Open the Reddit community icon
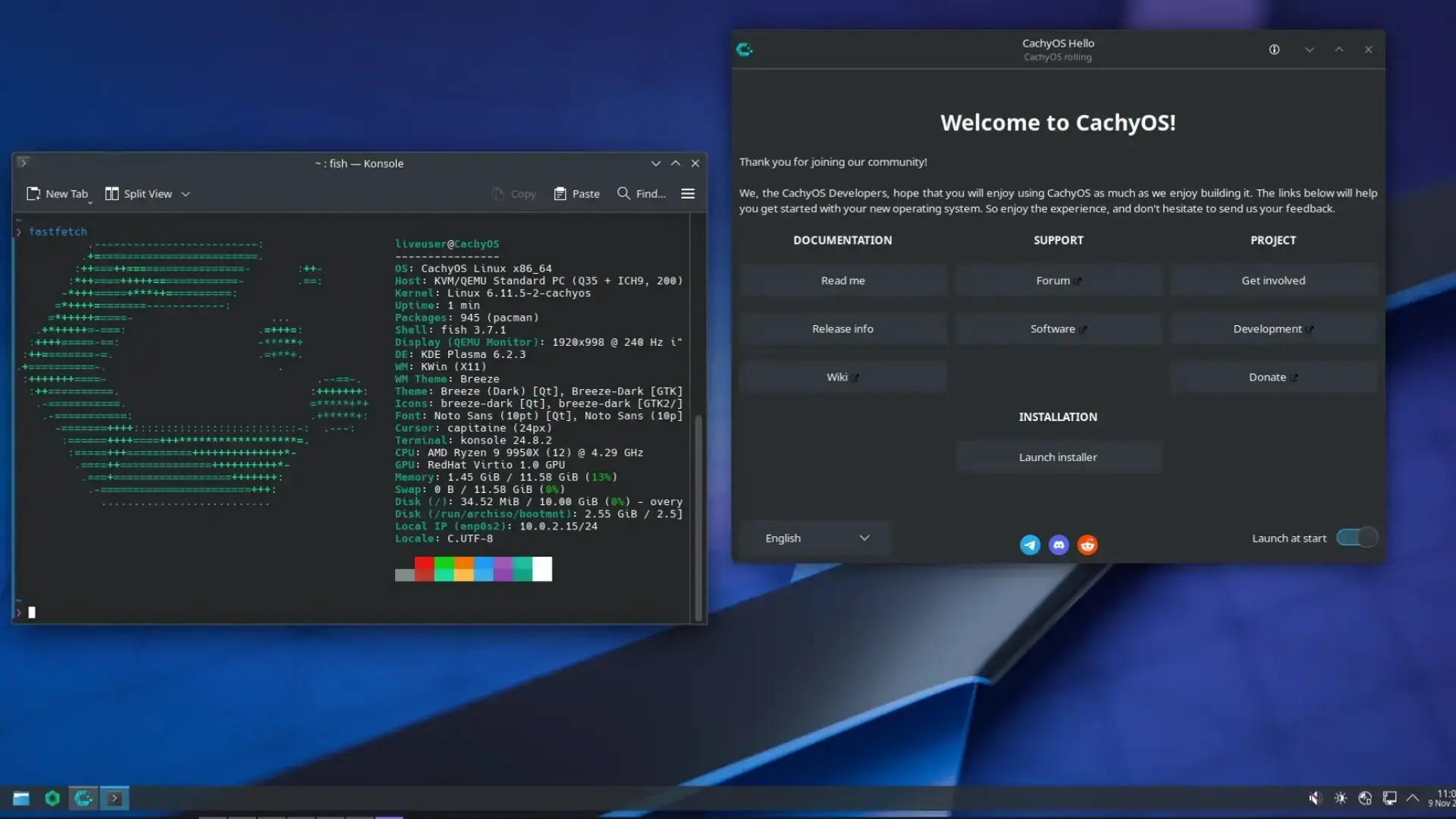This screenshot has height=819, width=1456. pyautogui.click(x=1087, y=544)
